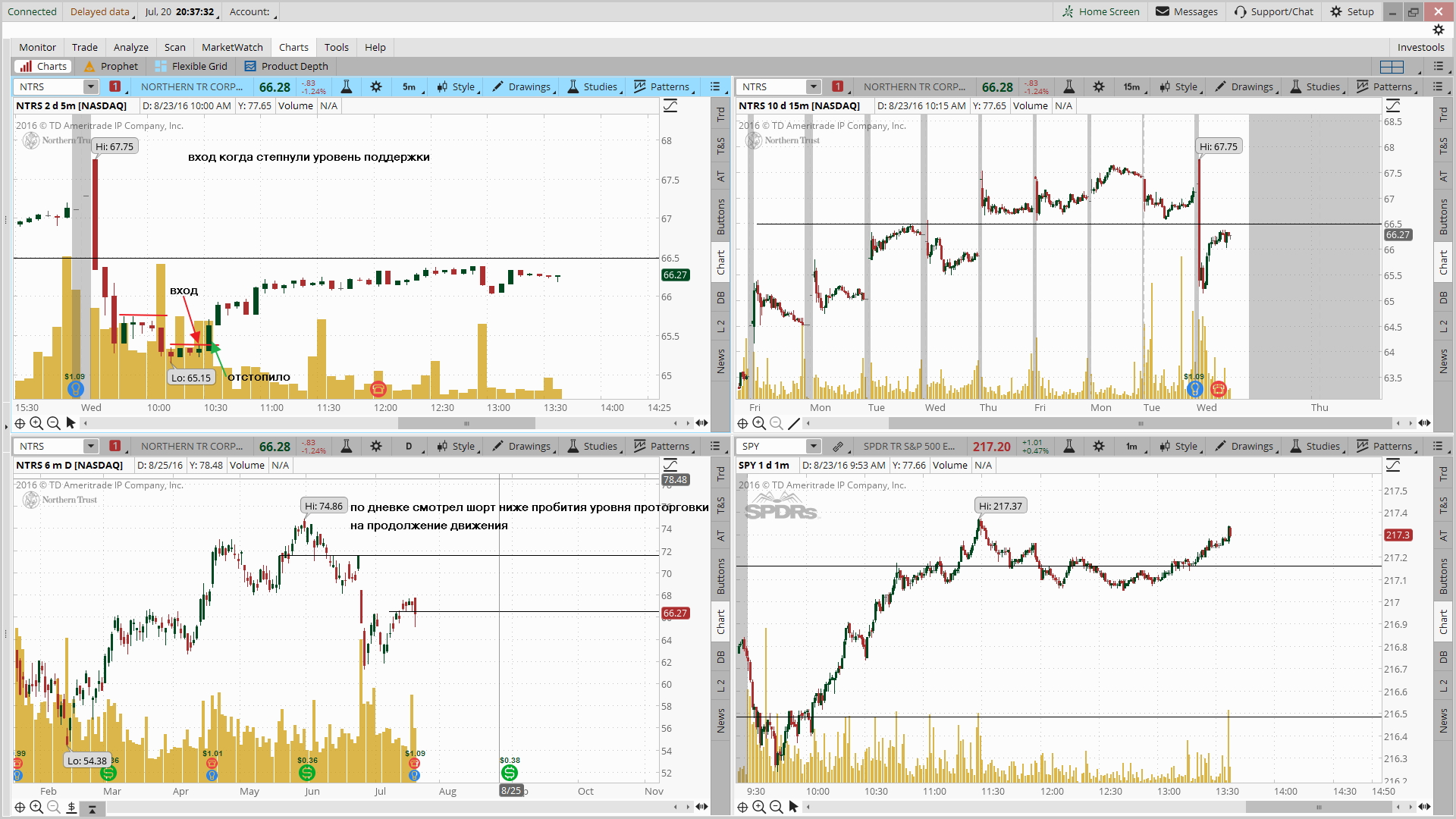Open the 5m timeframe selector
This screenshot has height=819, width=1456.
(409, 86)
